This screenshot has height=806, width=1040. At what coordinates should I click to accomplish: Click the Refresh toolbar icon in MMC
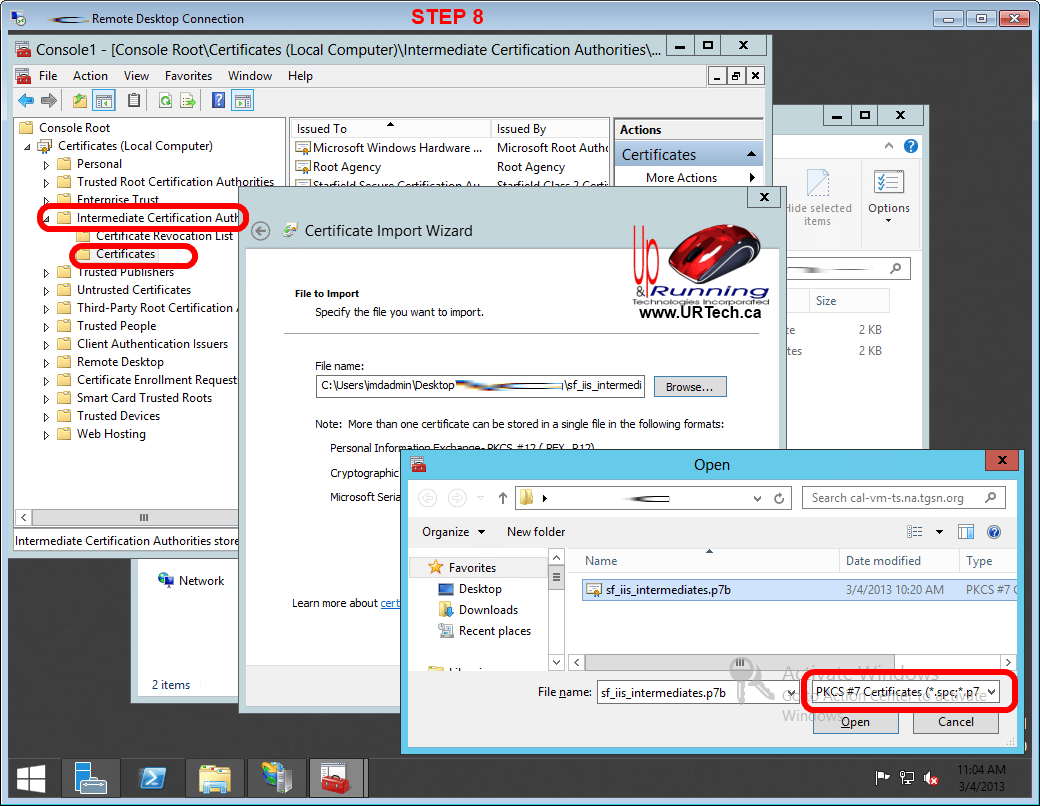tap(165, 100)
